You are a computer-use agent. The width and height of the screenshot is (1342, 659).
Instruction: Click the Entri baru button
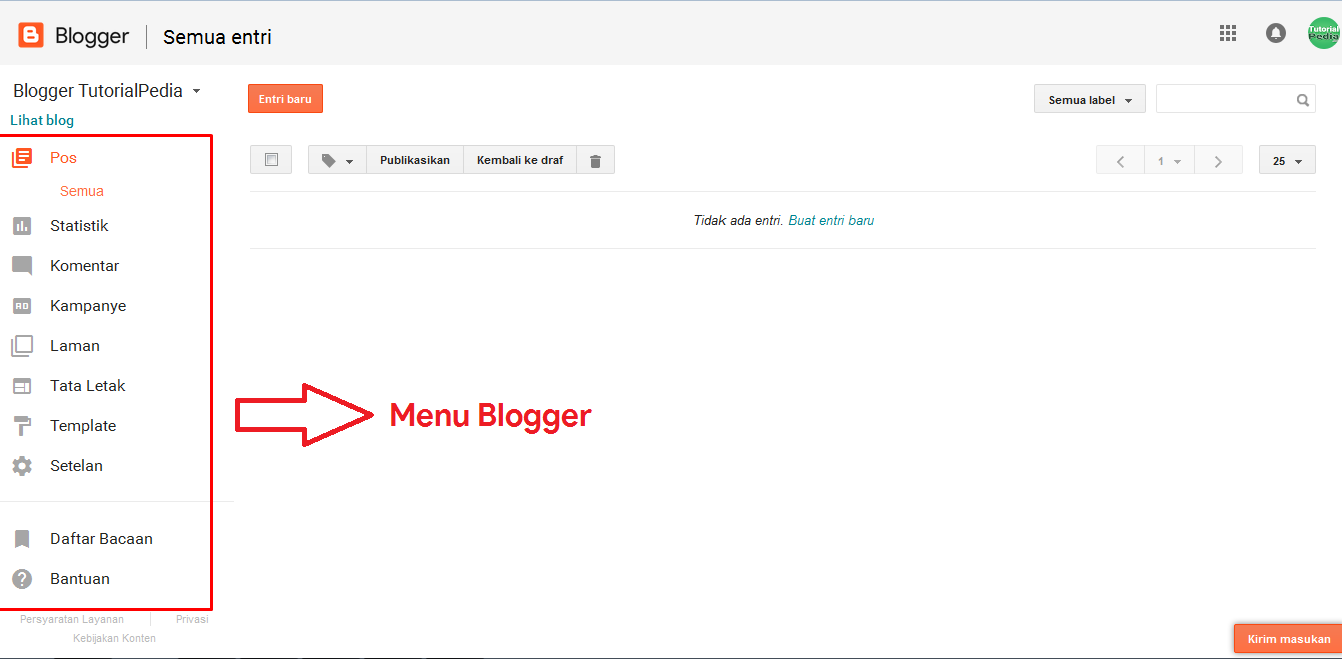pyautogui.click(x=285, y=99)
